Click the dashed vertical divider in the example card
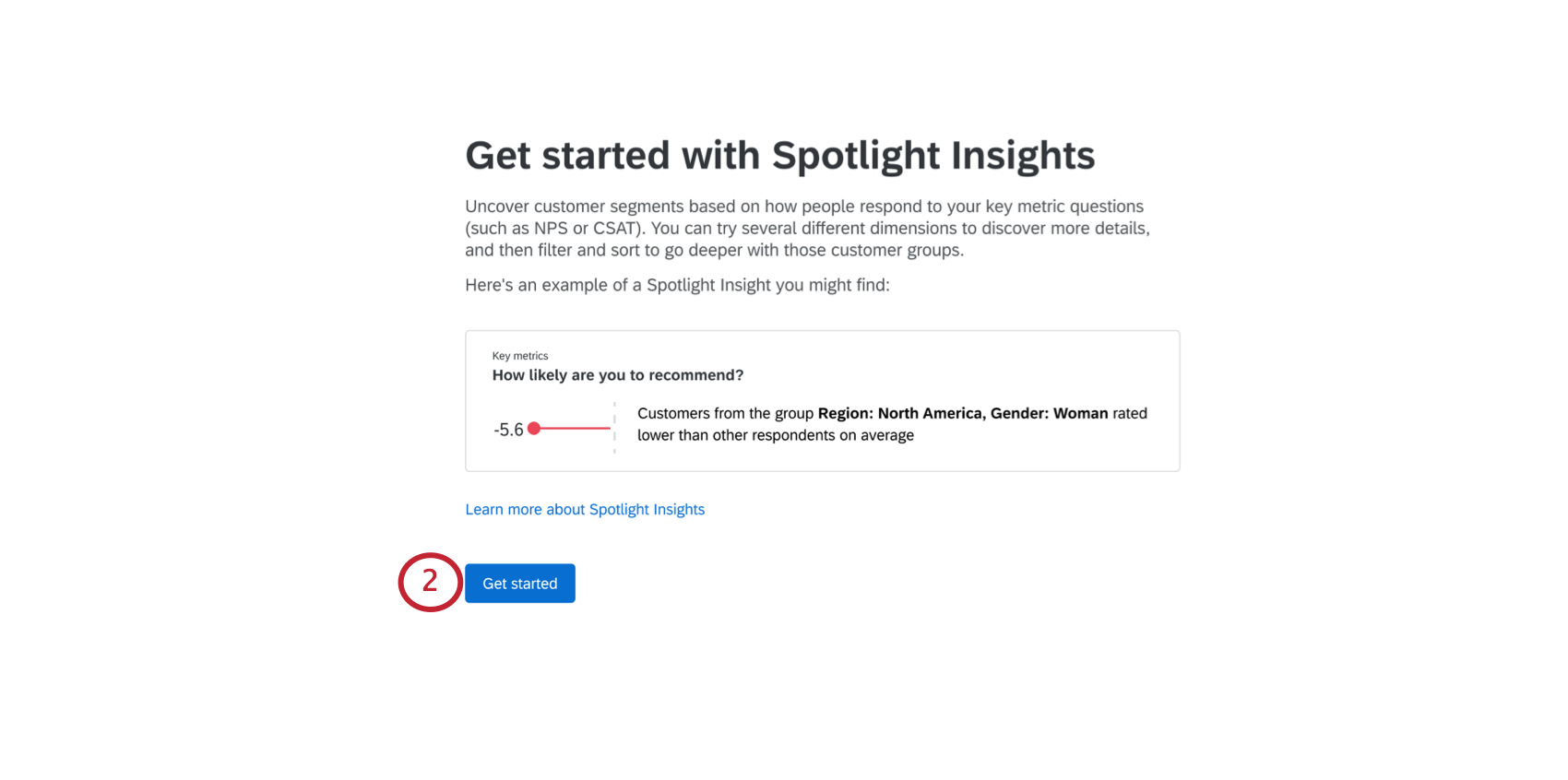 (614, 427)
